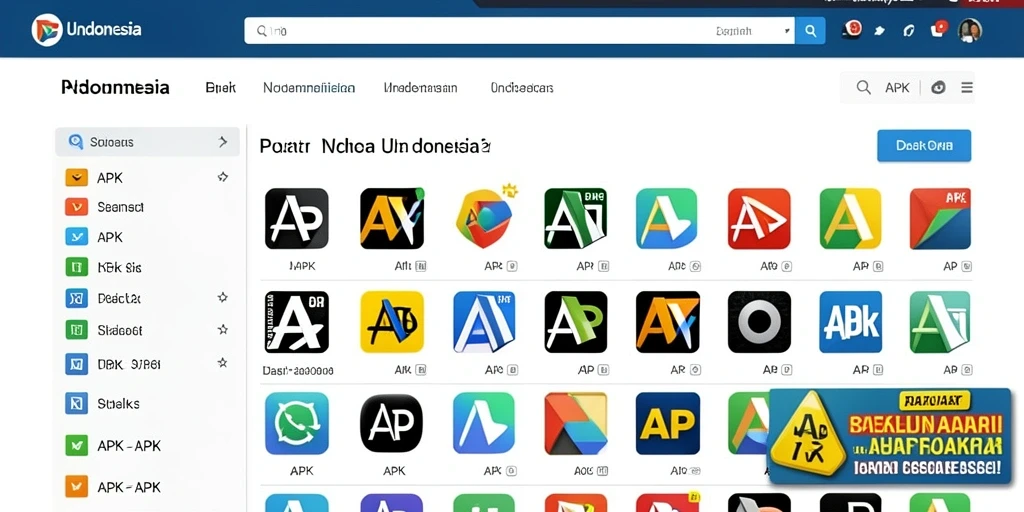Click the Pldonnesia brand title

click(116, 88)
